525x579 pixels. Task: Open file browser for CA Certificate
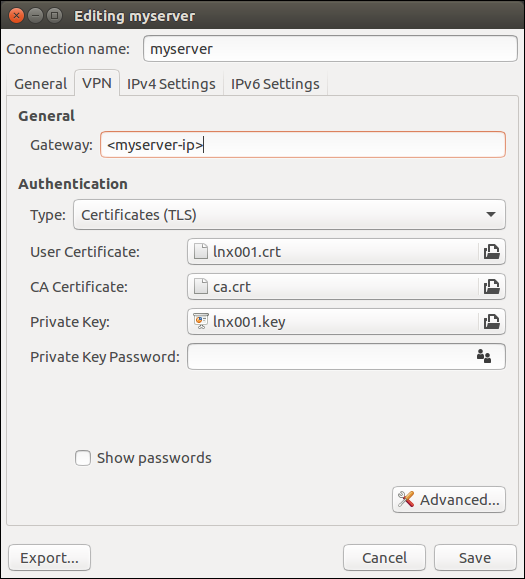[x=491, y=287]
